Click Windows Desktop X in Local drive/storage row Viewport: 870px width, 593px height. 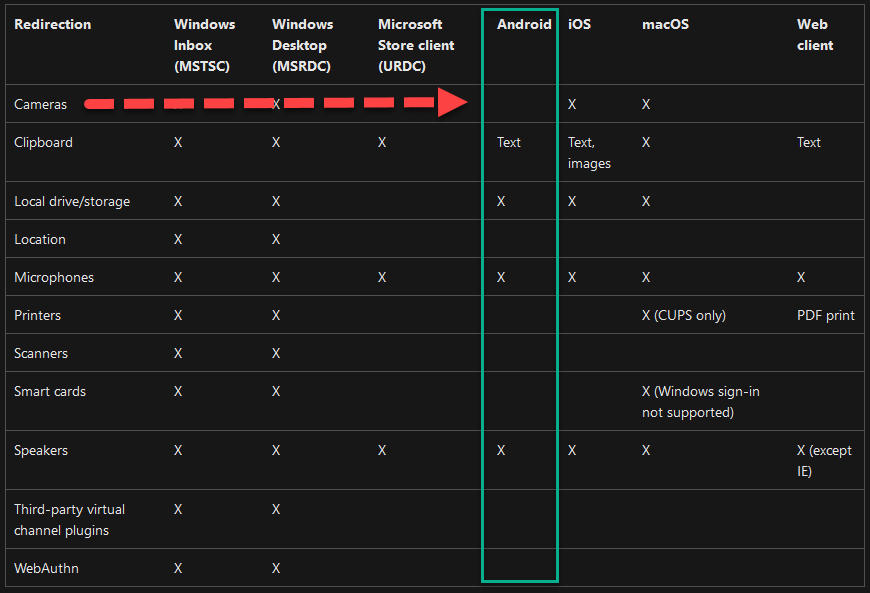(x=276, y=201)
